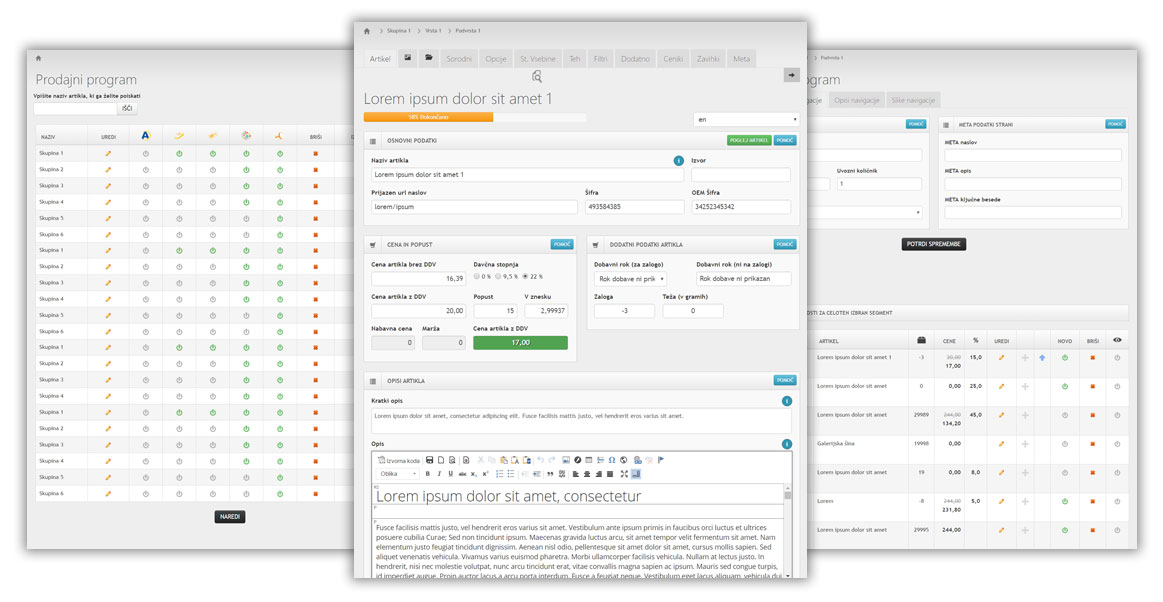Screen dimensions: 1163x602
Task: Delete the Galerijska šina article row
Action: pos(1093,444)
